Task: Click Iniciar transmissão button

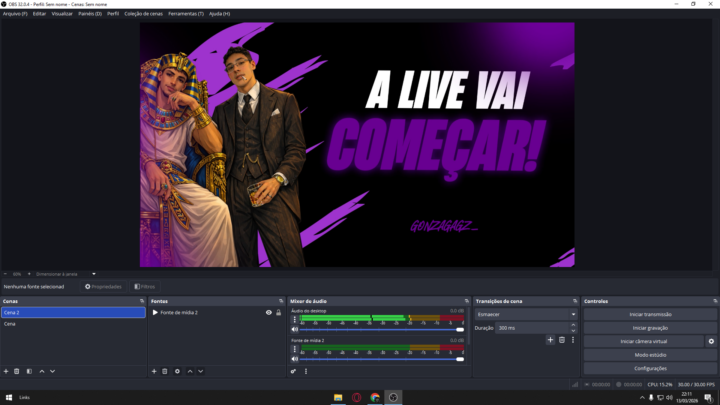Action: [650, 314]
